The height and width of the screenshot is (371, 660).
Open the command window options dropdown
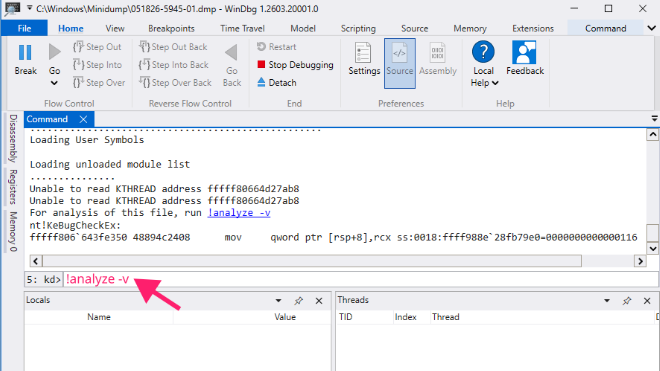coord(654,119)
